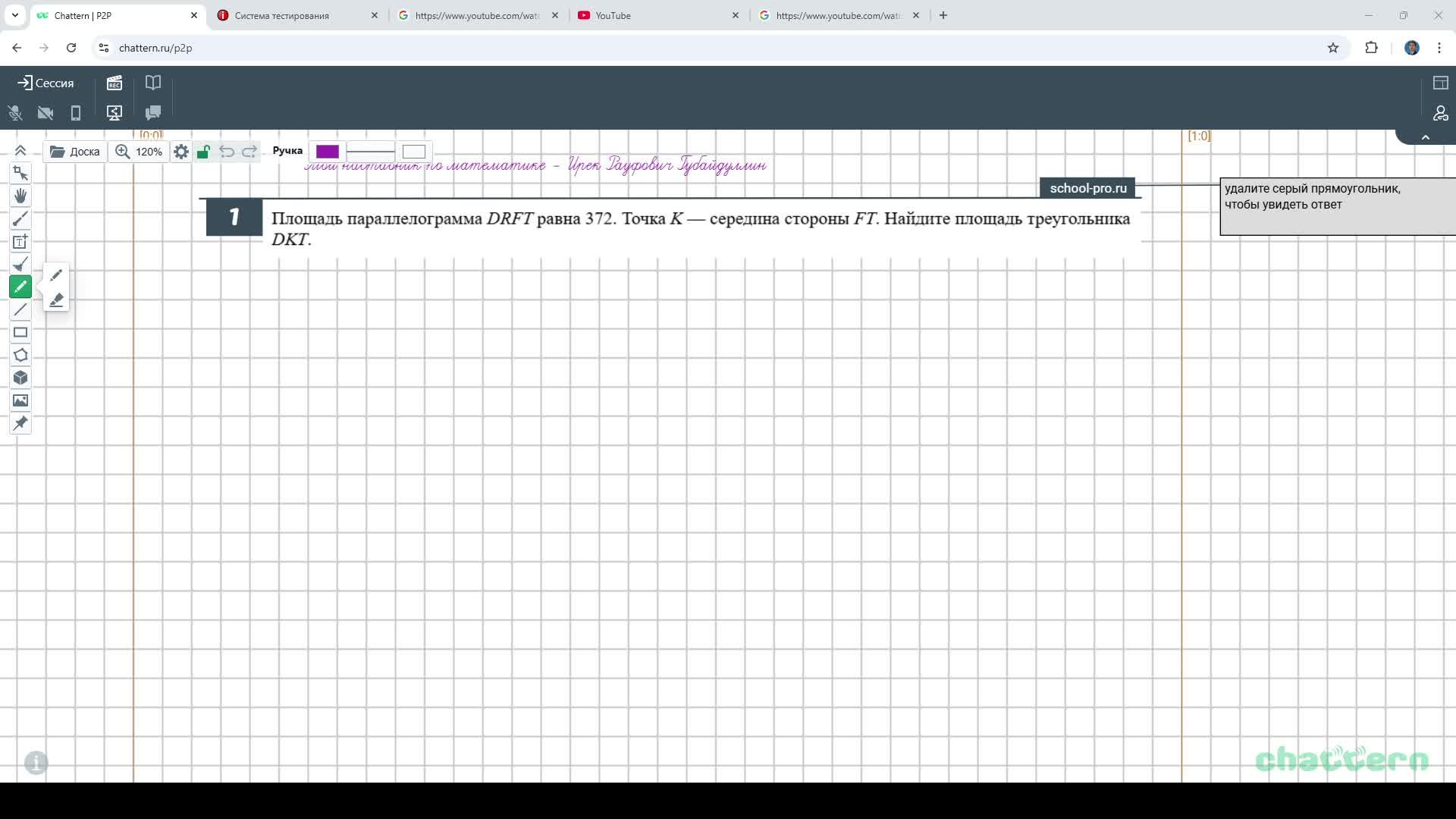Viewport: 1456px width, 819px height.
Task: Open board settings gear
Action: click(181, 152)
